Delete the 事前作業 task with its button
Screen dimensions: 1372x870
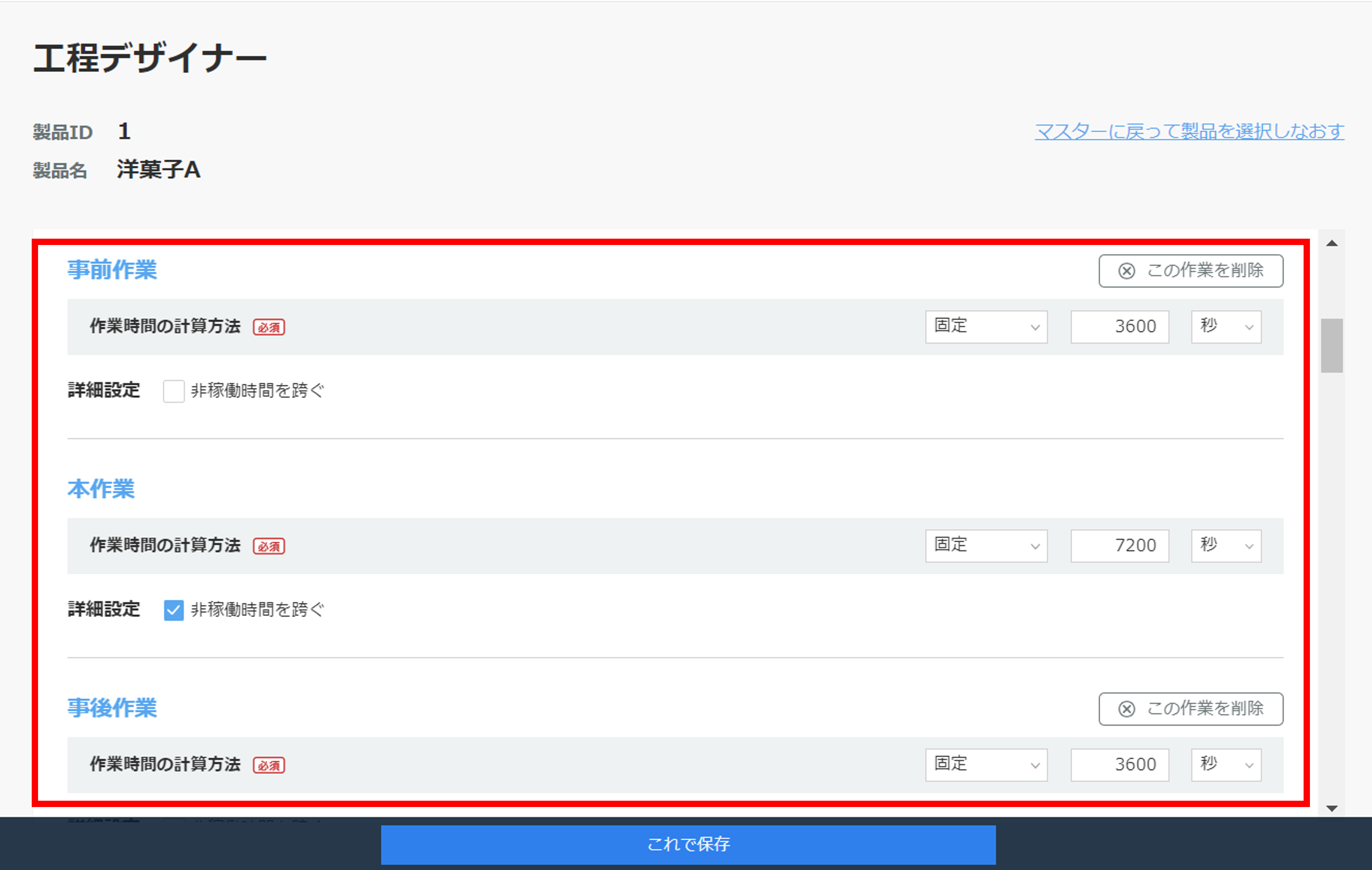pos(1191,271)
